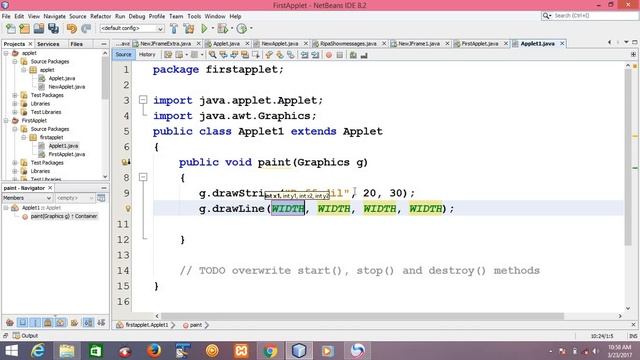Screen dimensions: 640x360
Task: Click the Windows Start button
Action: [11, 351]
